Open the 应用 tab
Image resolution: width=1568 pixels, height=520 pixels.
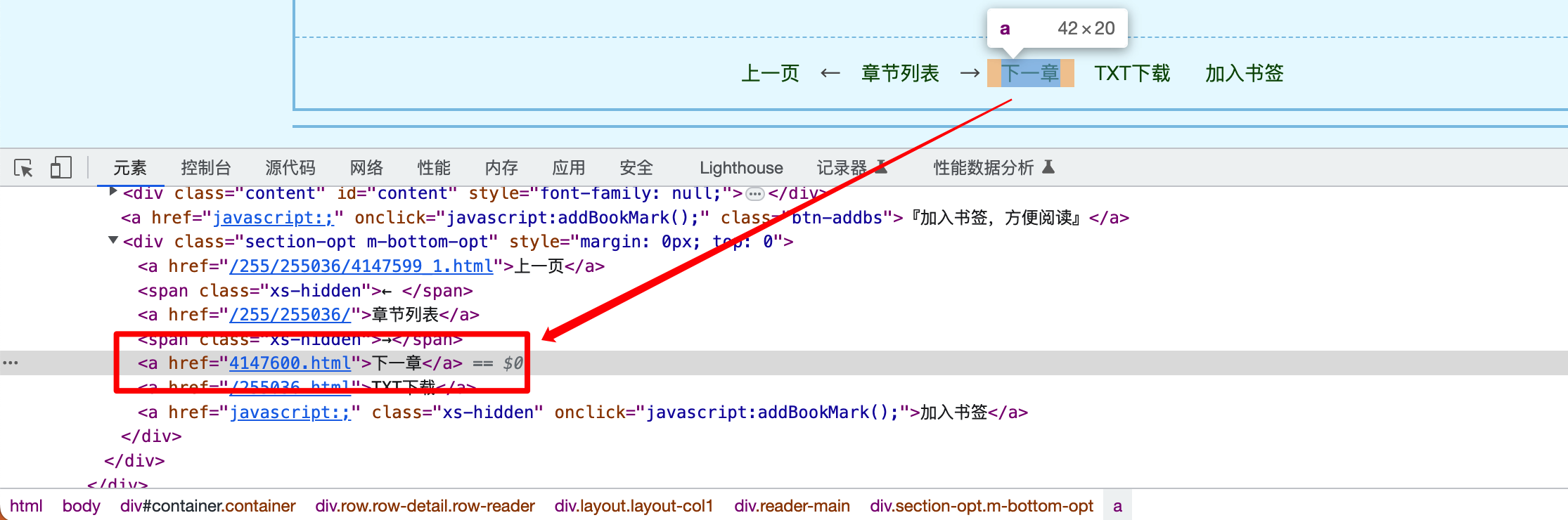click(x=569, y=168)
